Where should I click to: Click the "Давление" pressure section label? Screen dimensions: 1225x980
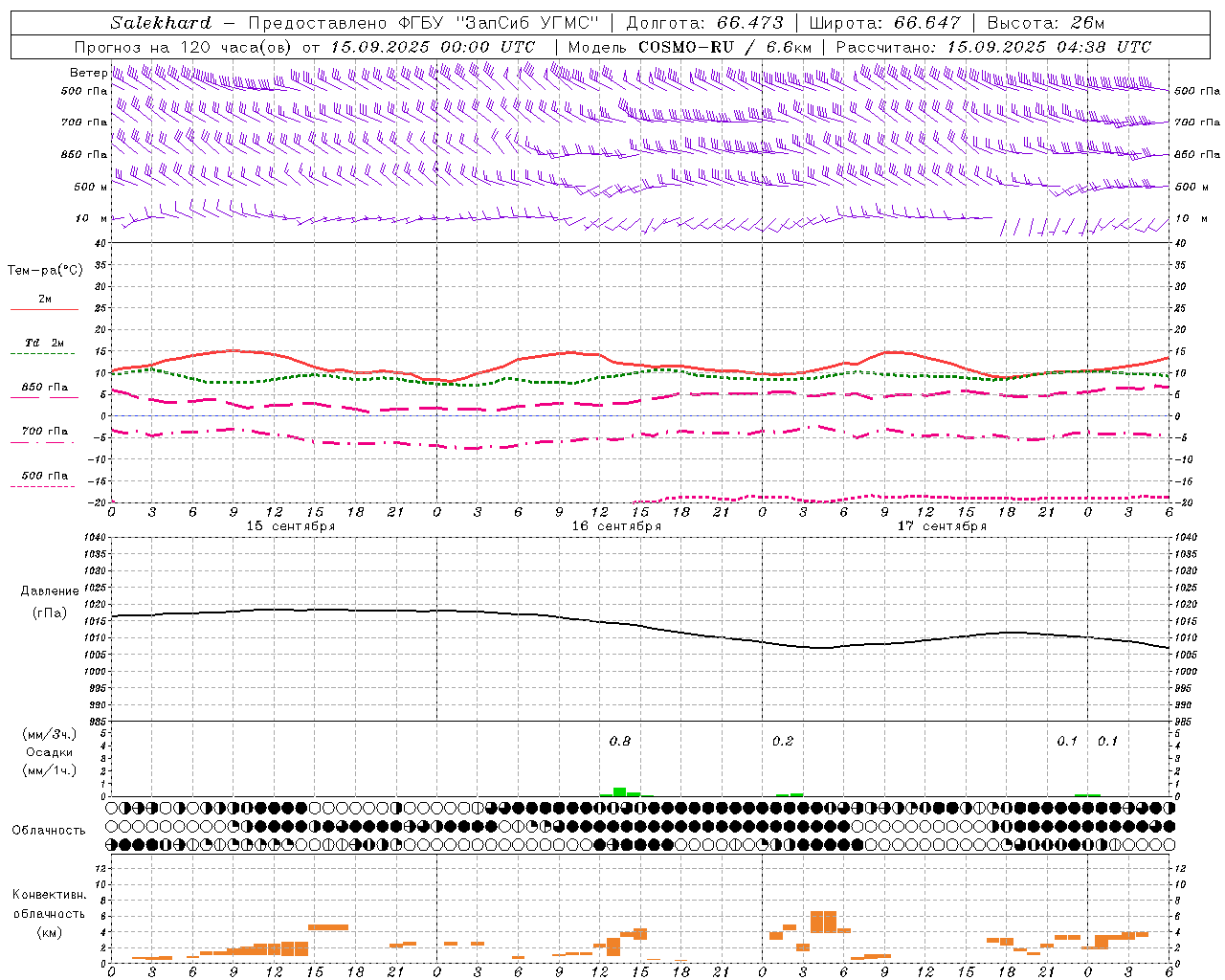click(x=50, y=591)
